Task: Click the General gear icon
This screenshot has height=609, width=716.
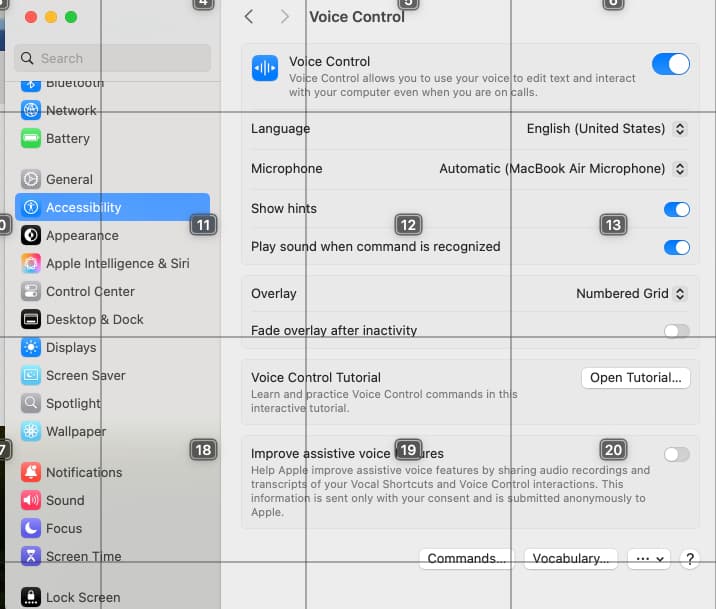Action: tap(31, 179)
